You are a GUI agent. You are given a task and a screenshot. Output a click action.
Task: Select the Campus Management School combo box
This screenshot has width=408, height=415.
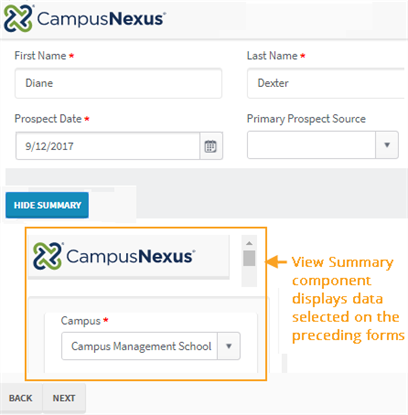coord(151,346)
